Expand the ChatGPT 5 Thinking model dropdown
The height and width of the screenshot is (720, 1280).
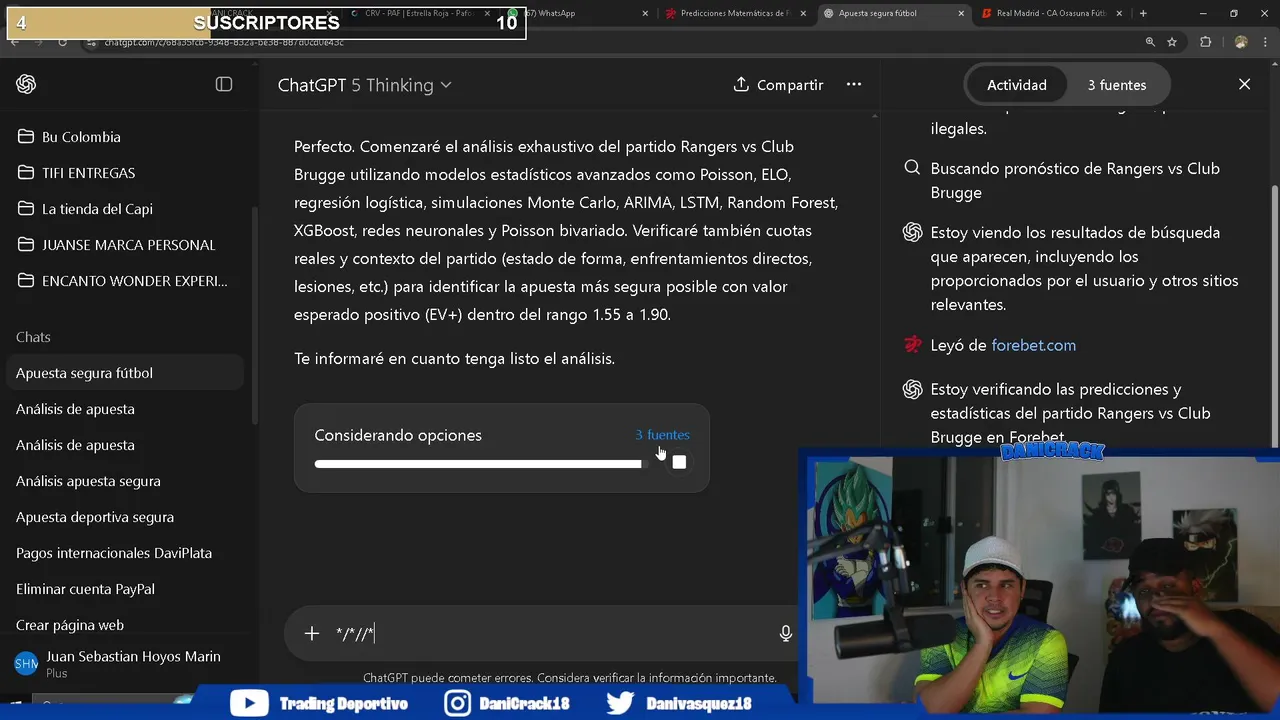365,85
